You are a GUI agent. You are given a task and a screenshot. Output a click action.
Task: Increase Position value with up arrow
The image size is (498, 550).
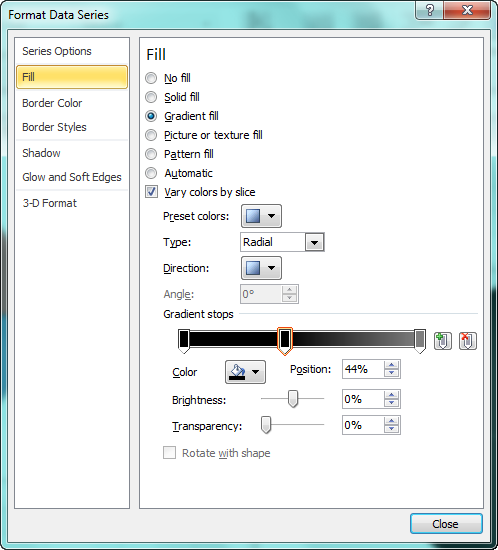coord(391,365)
